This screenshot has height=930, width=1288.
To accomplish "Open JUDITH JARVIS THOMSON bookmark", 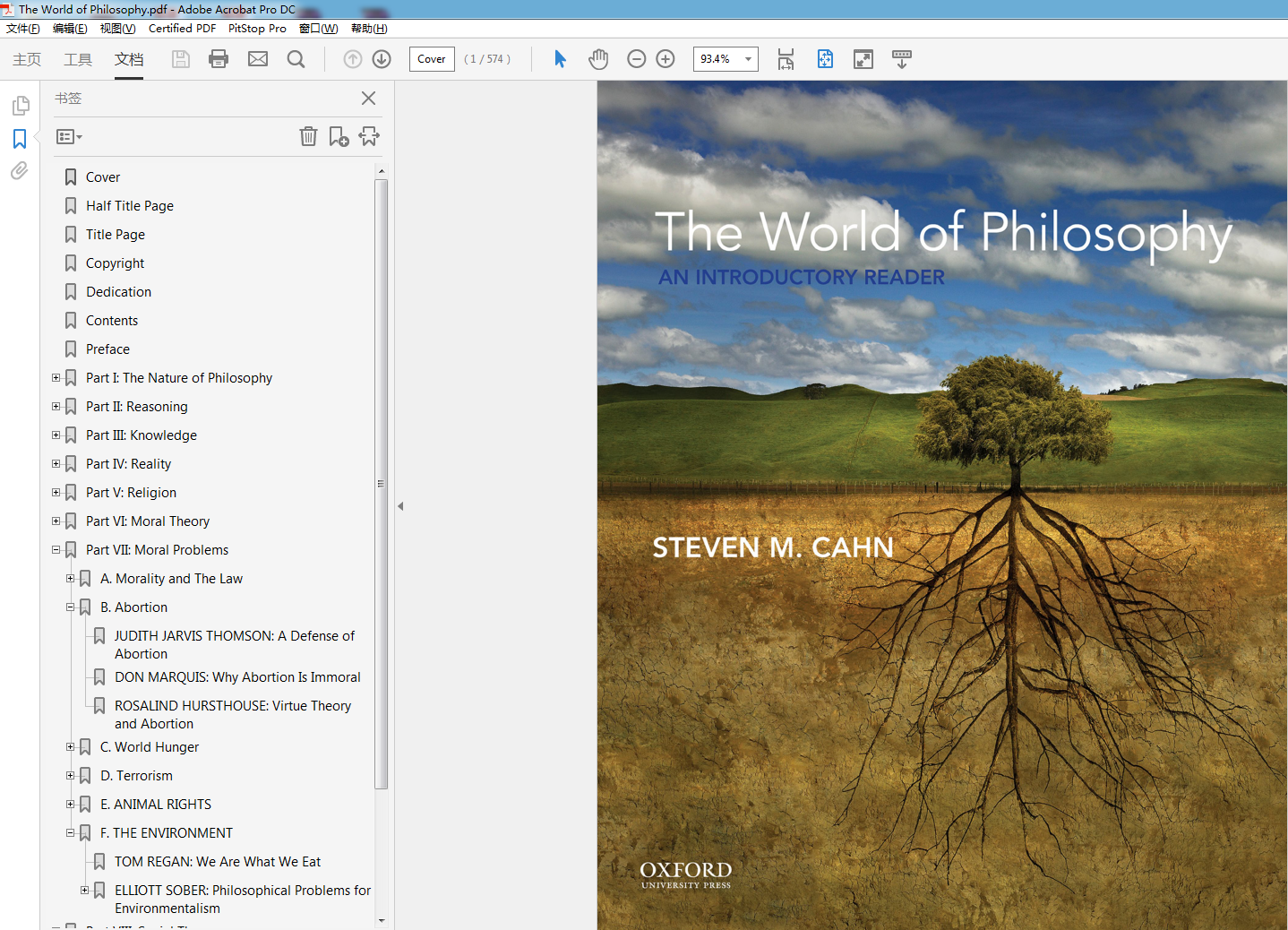I will (234, 645).
